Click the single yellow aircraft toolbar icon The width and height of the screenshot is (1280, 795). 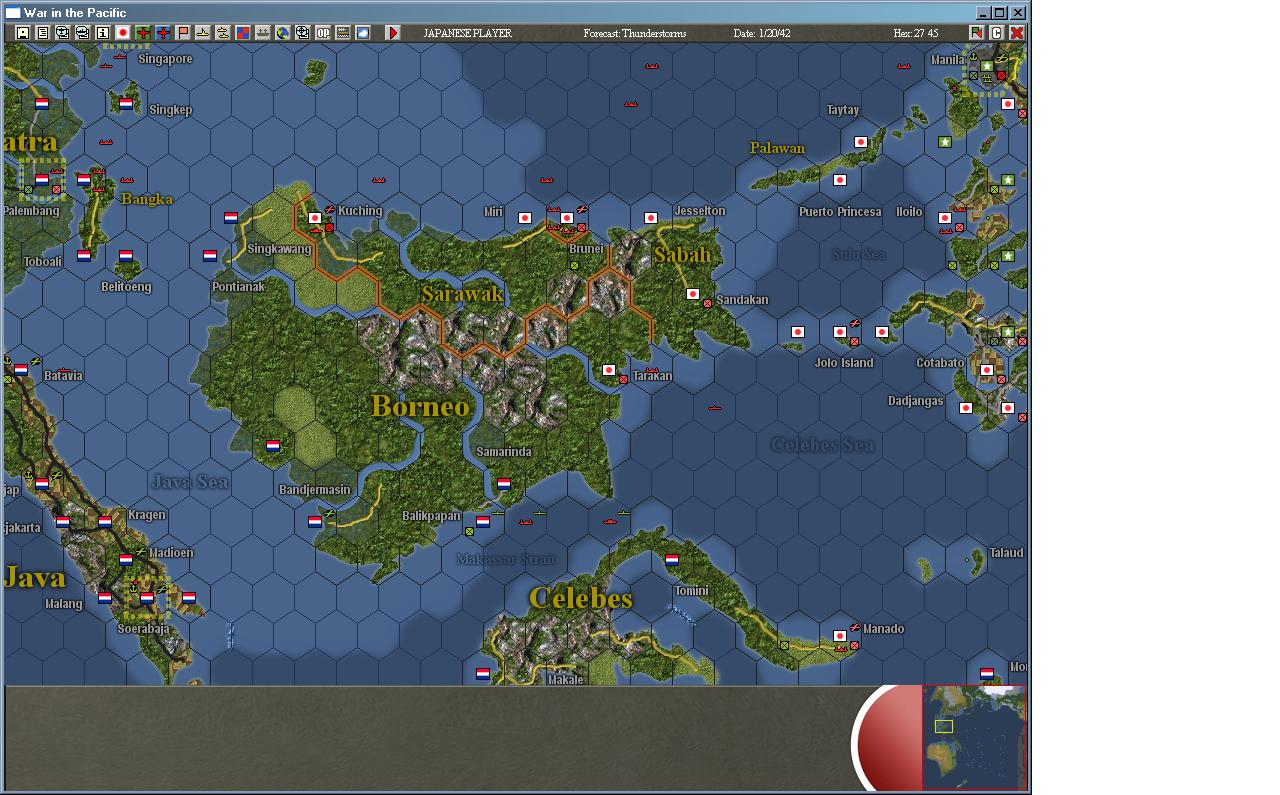[x=203, y=33]
